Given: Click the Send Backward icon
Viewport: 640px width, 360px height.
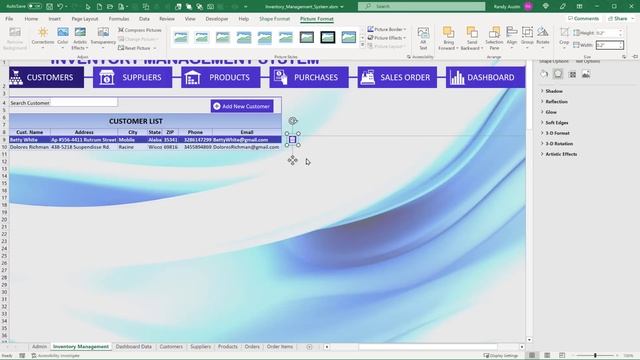Looking at the screenshot, I should pos(472,33).
